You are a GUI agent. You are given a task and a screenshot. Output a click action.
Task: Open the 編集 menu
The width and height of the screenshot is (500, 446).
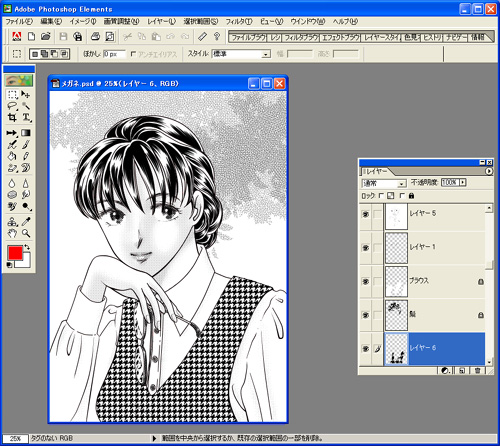pyautogui.click(x=51, y=22)
